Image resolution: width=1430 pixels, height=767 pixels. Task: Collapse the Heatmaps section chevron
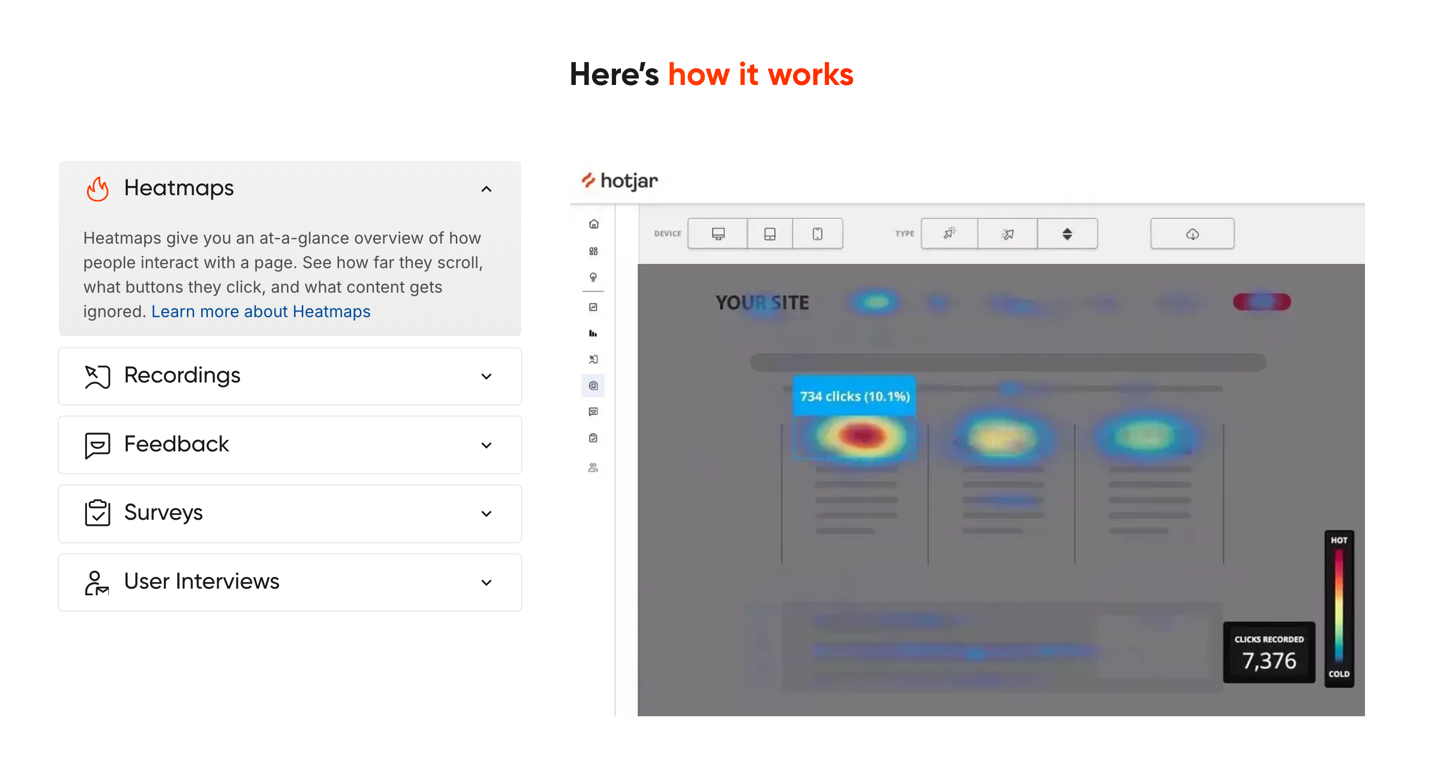[486, 189]
